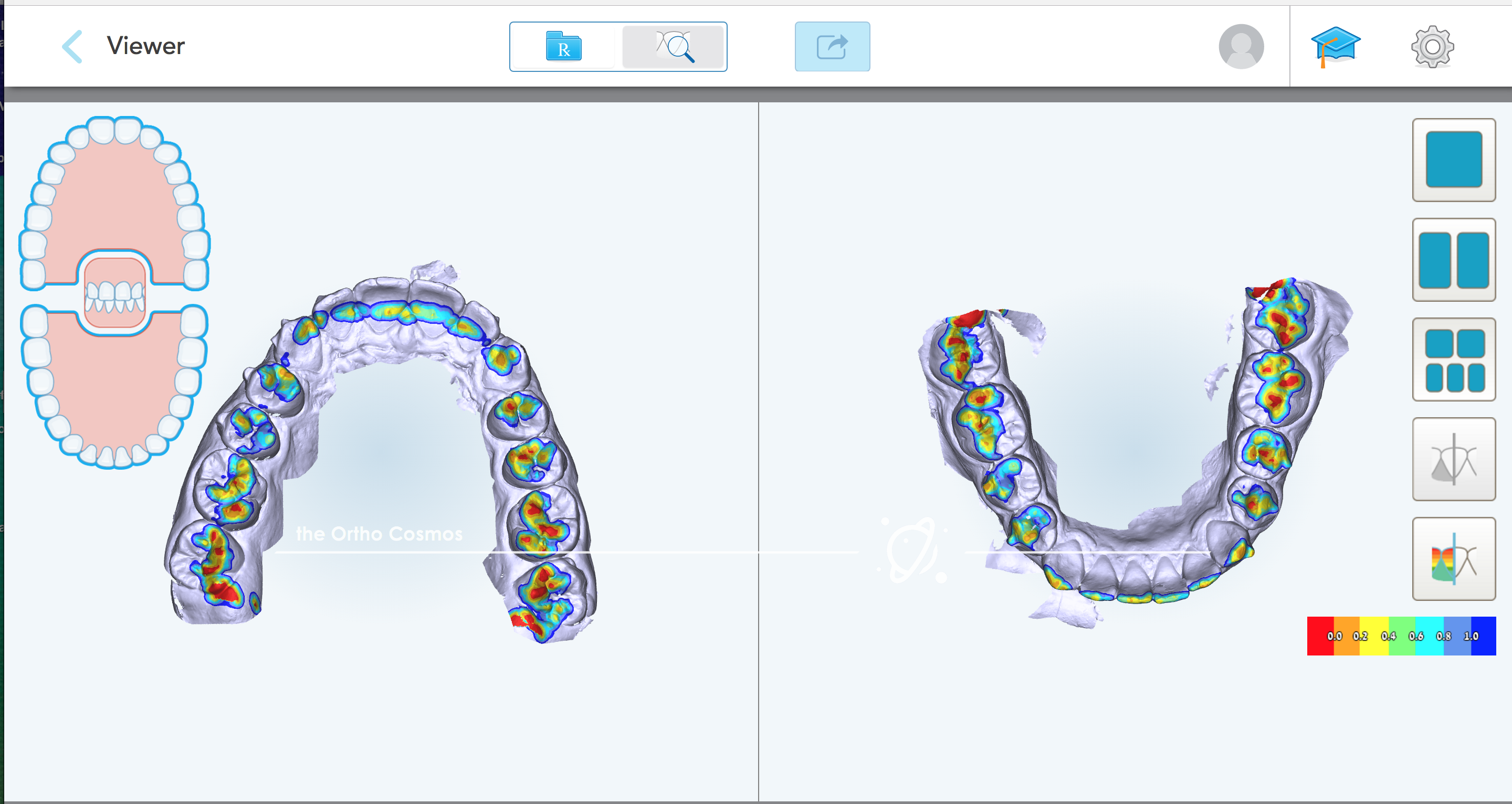Select single-pane view layout
1512x804 pixels.
pyautogui.click(x=1453, y=160)
